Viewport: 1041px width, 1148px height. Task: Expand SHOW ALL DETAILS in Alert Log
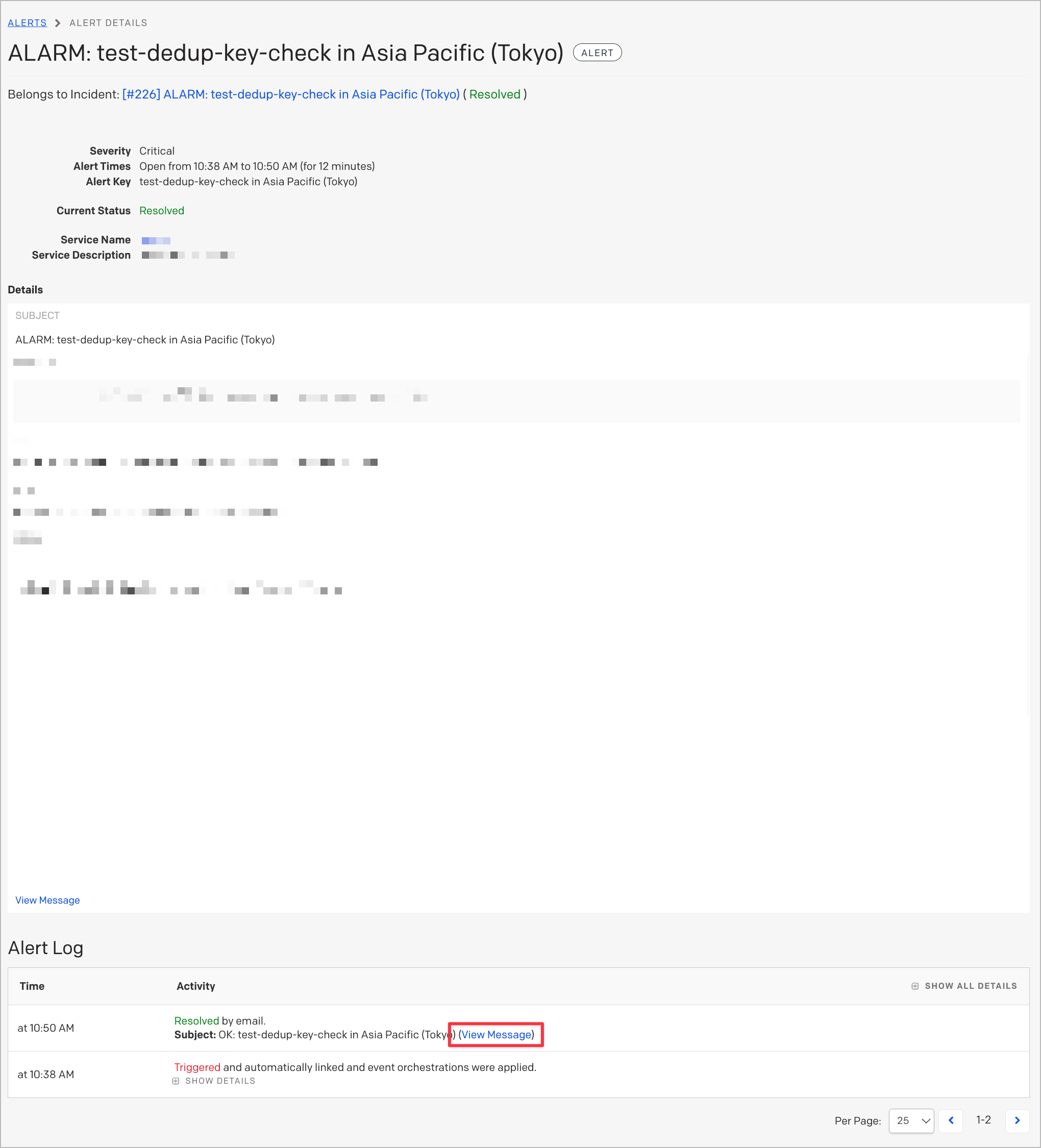[970, 986]
